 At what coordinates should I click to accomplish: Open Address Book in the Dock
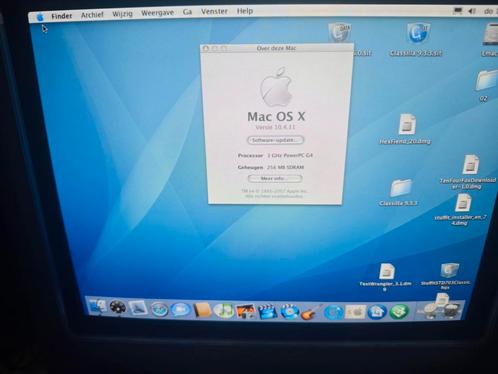202,311
